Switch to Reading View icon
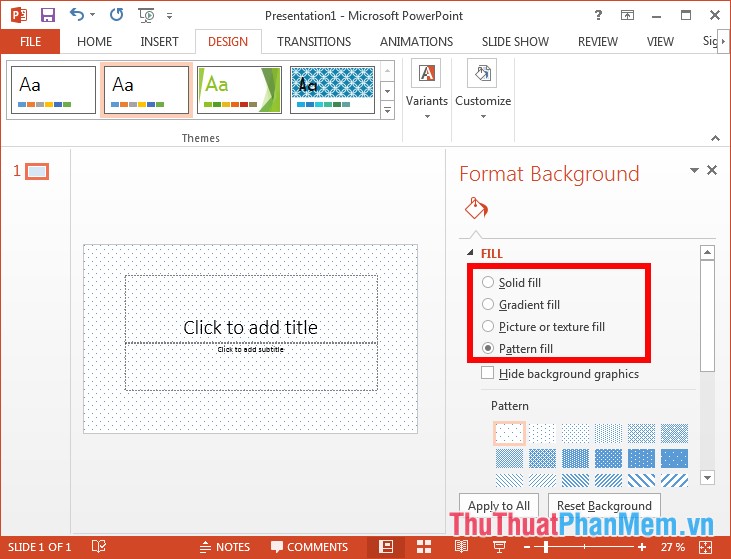Viewport: 731px width, 559px height. 462,547
